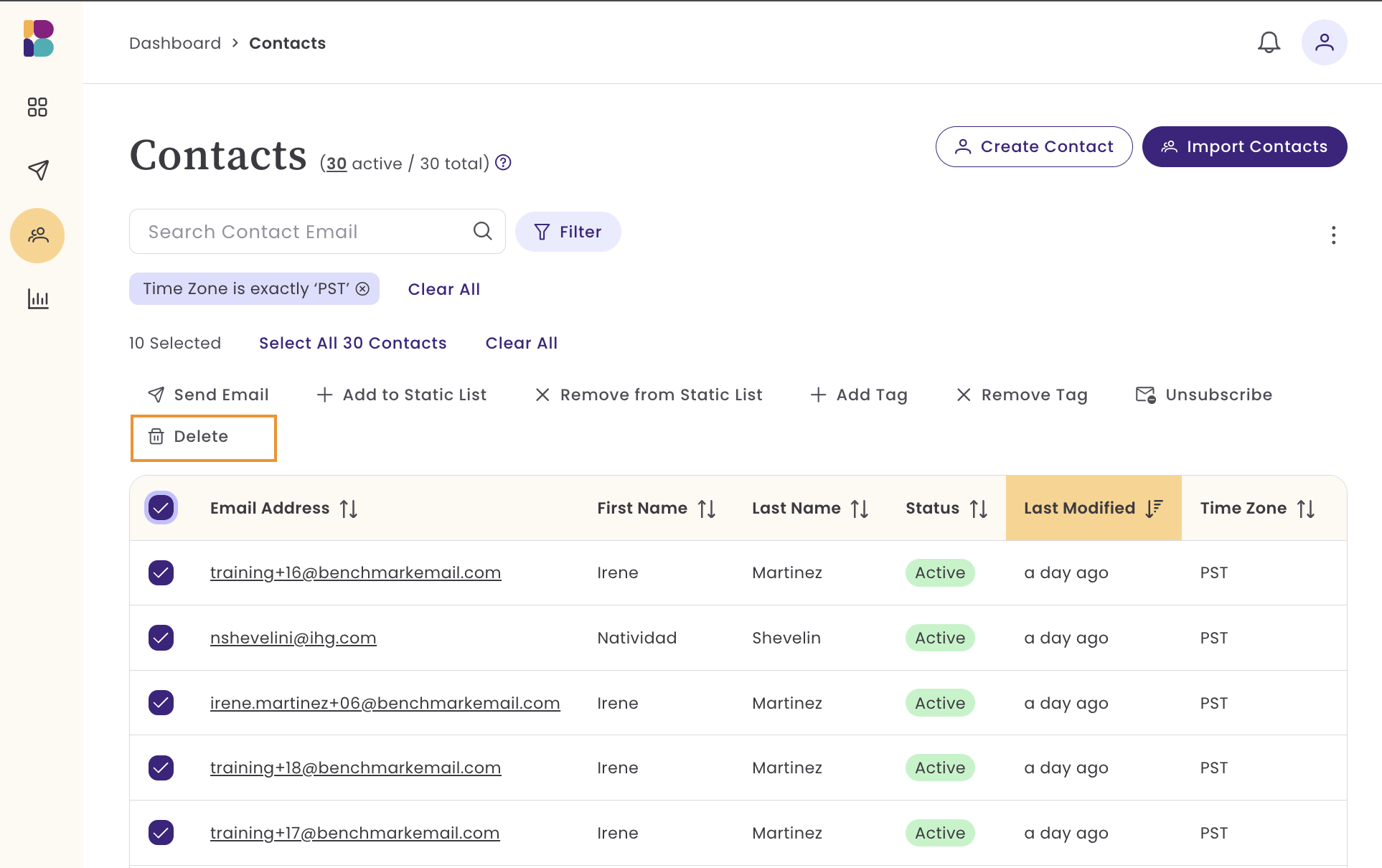Open the notifications bell
This screenshot has height=868, width=1382.
click(x=1269, y=42)
